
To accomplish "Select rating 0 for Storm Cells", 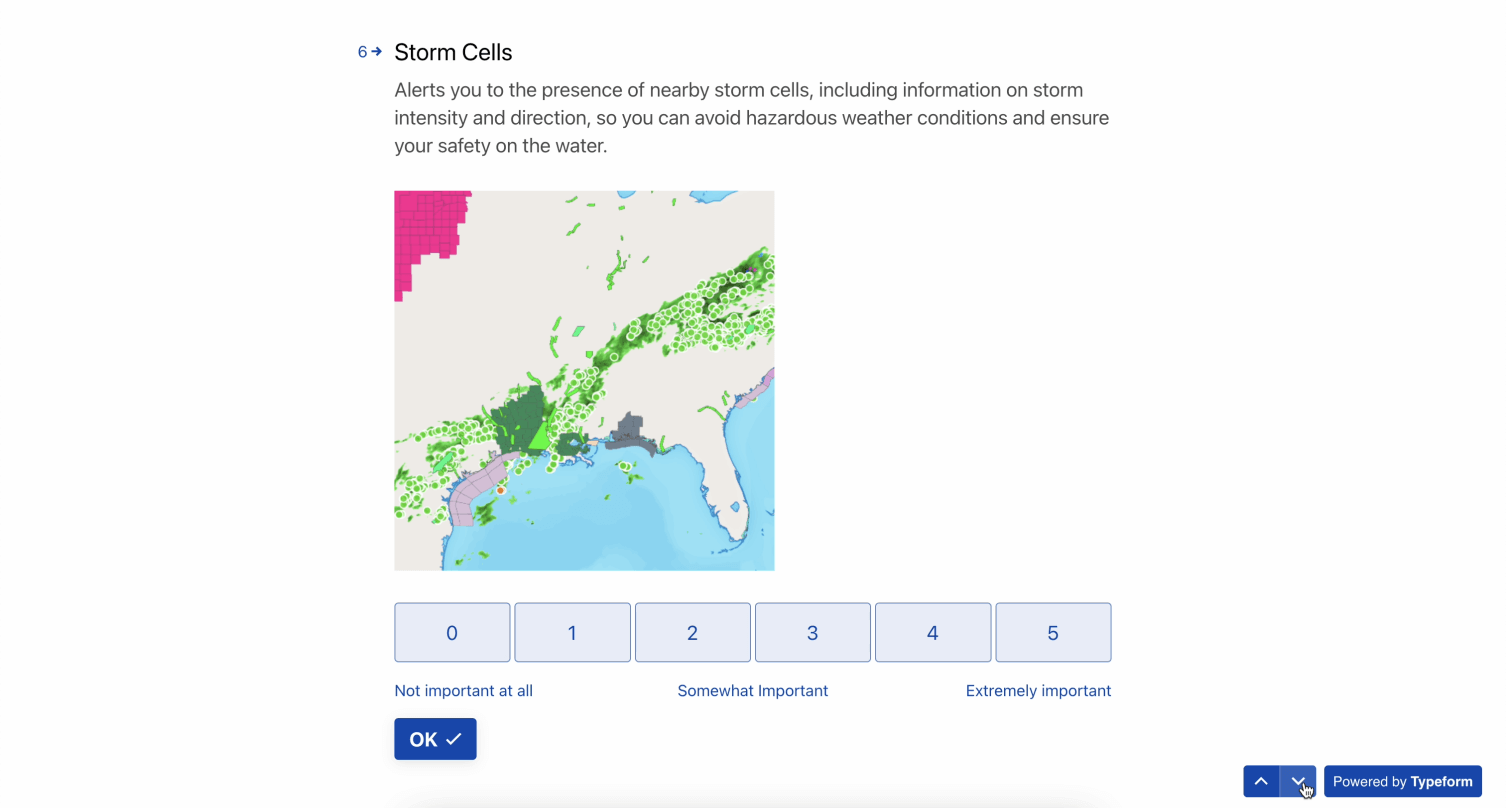I will 452,632.
